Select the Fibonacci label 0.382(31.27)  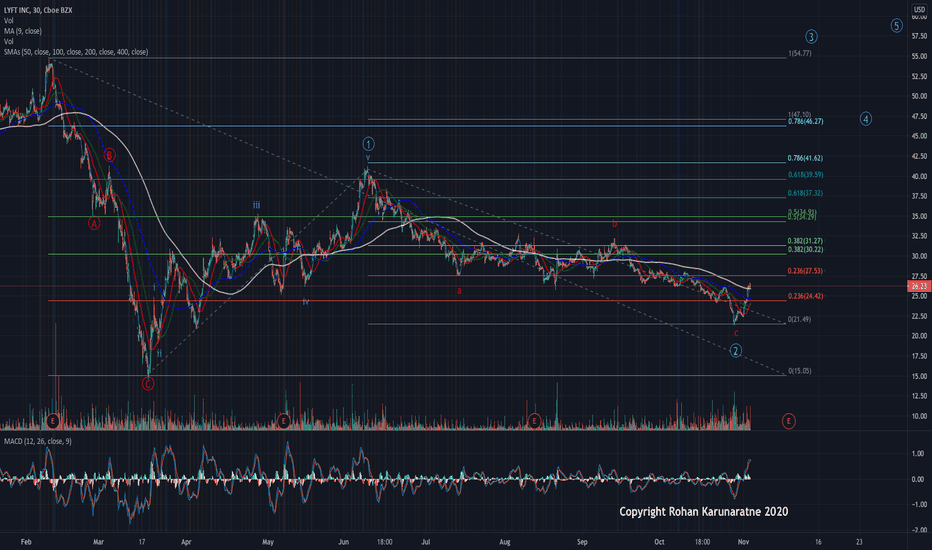coord(805,241)
